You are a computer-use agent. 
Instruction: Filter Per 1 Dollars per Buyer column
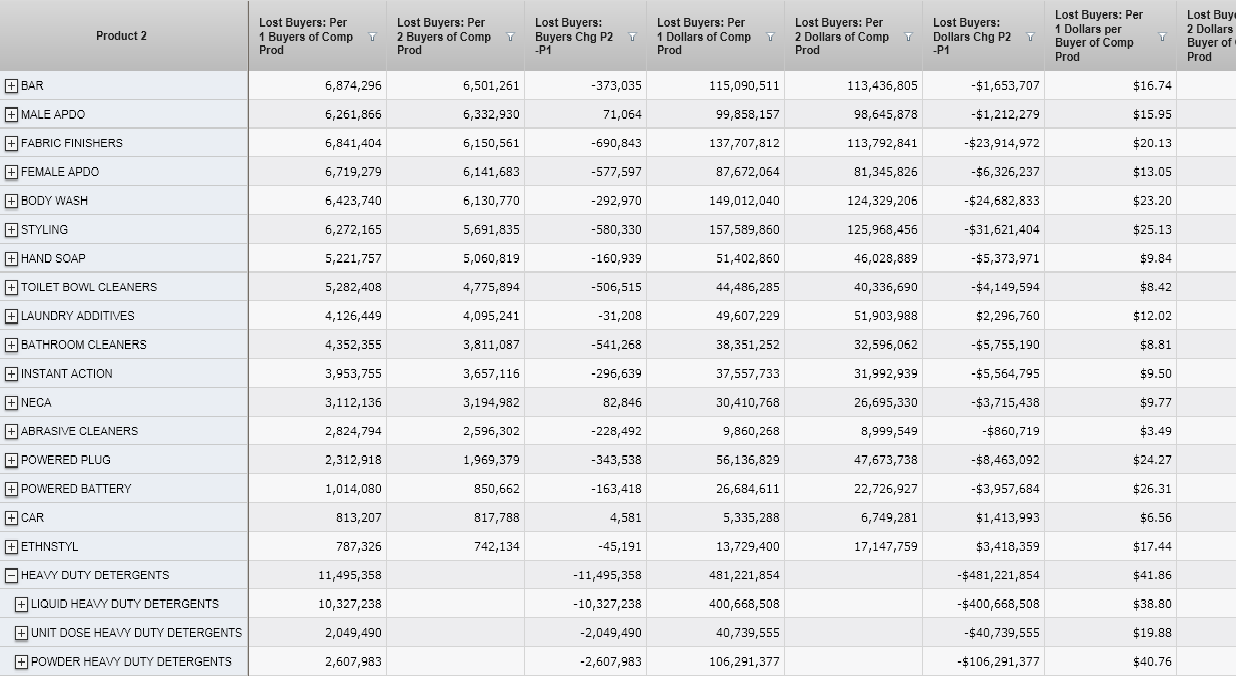point(1162,37)
